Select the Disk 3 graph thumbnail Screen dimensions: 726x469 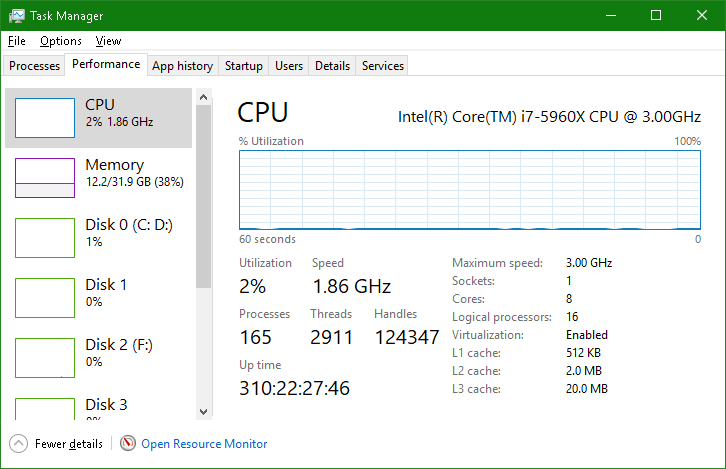[x=45, y=409]
